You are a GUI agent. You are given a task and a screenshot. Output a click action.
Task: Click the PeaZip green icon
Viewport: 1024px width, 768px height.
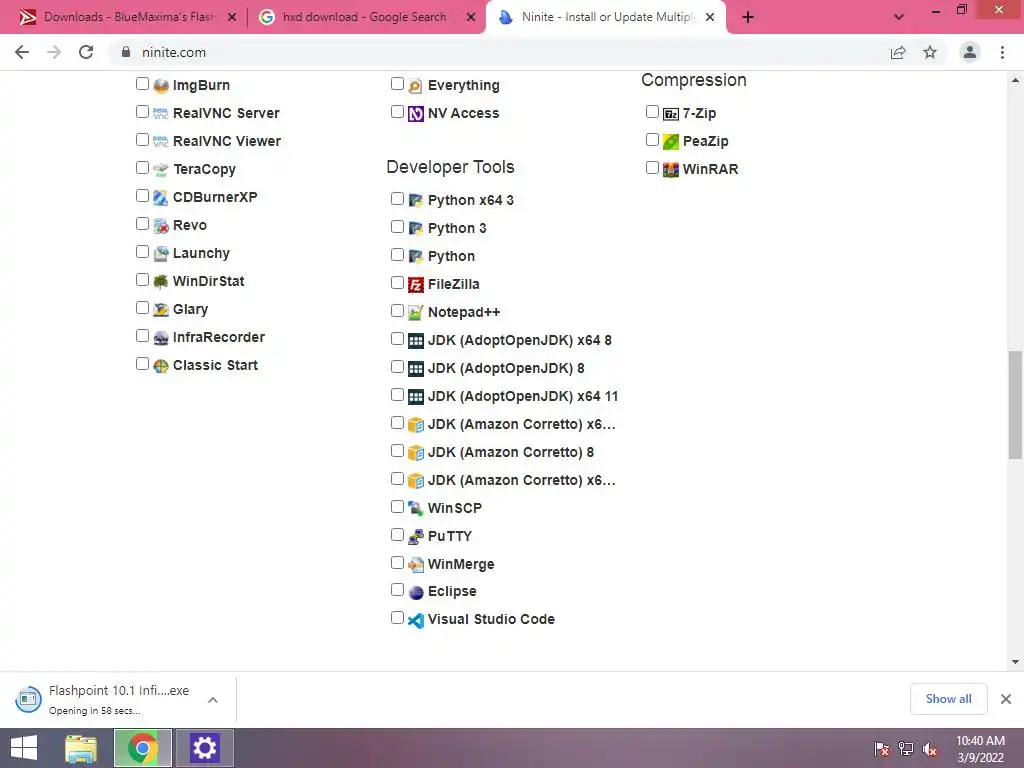671,142
